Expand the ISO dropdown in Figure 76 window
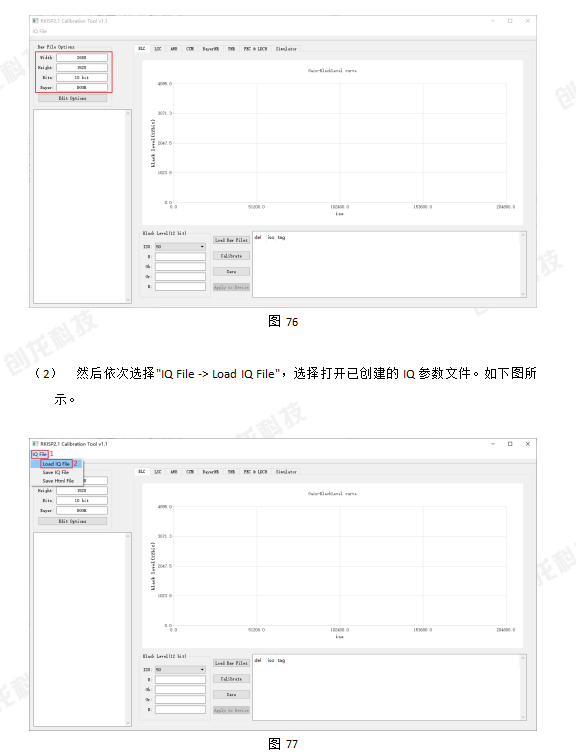Screen dimensions: 576x755 (x=180, y=247)
